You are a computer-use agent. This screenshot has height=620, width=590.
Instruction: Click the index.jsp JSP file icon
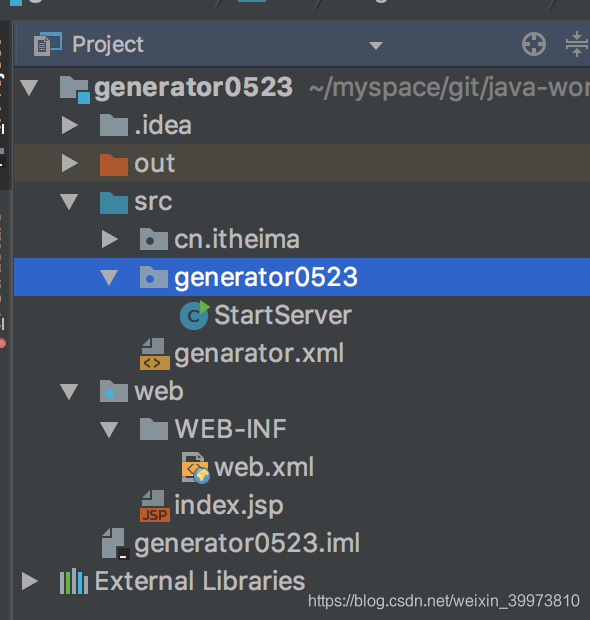(155, 506)
